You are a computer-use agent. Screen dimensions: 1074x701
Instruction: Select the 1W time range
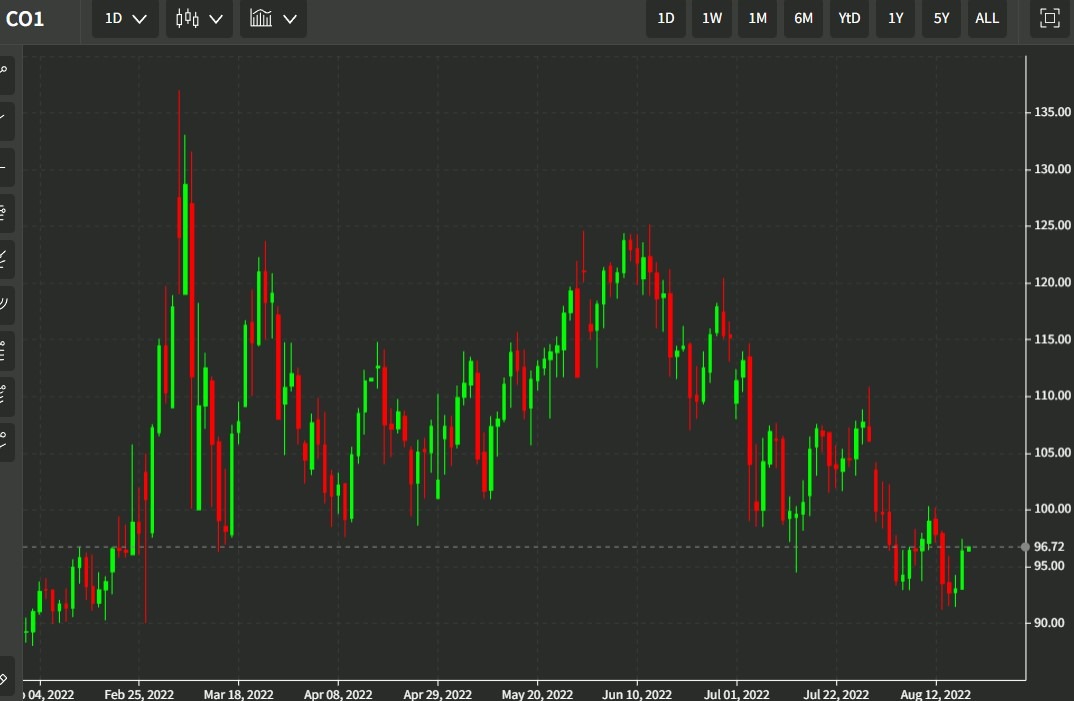click(712, 19)
